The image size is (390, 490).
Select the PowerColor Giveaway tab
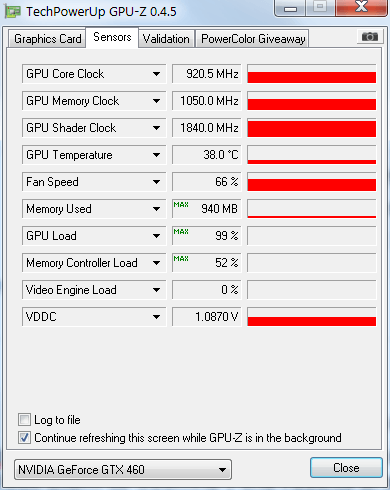(x=252, y=39)
